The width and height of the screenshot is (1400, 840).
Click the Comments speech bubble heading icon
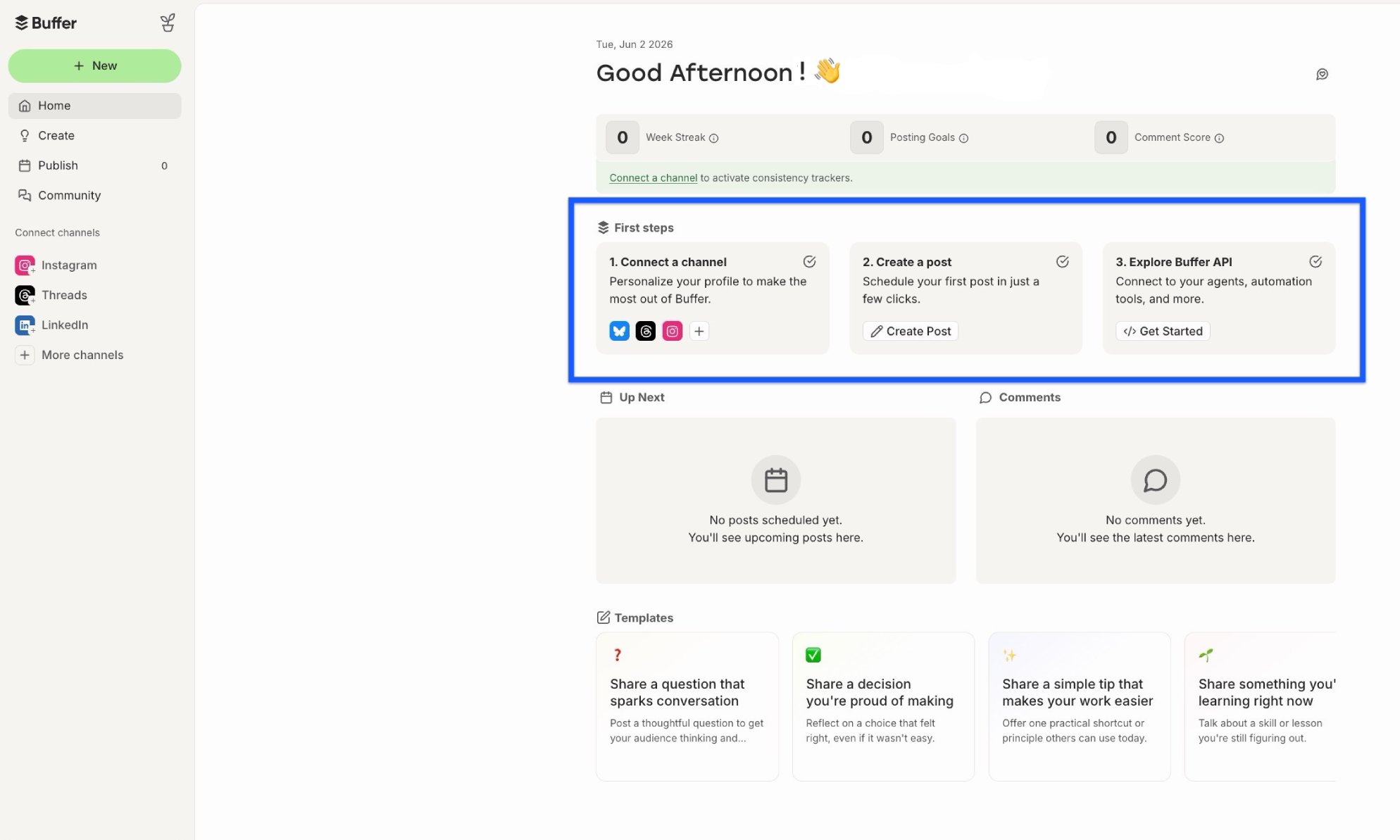985,398
